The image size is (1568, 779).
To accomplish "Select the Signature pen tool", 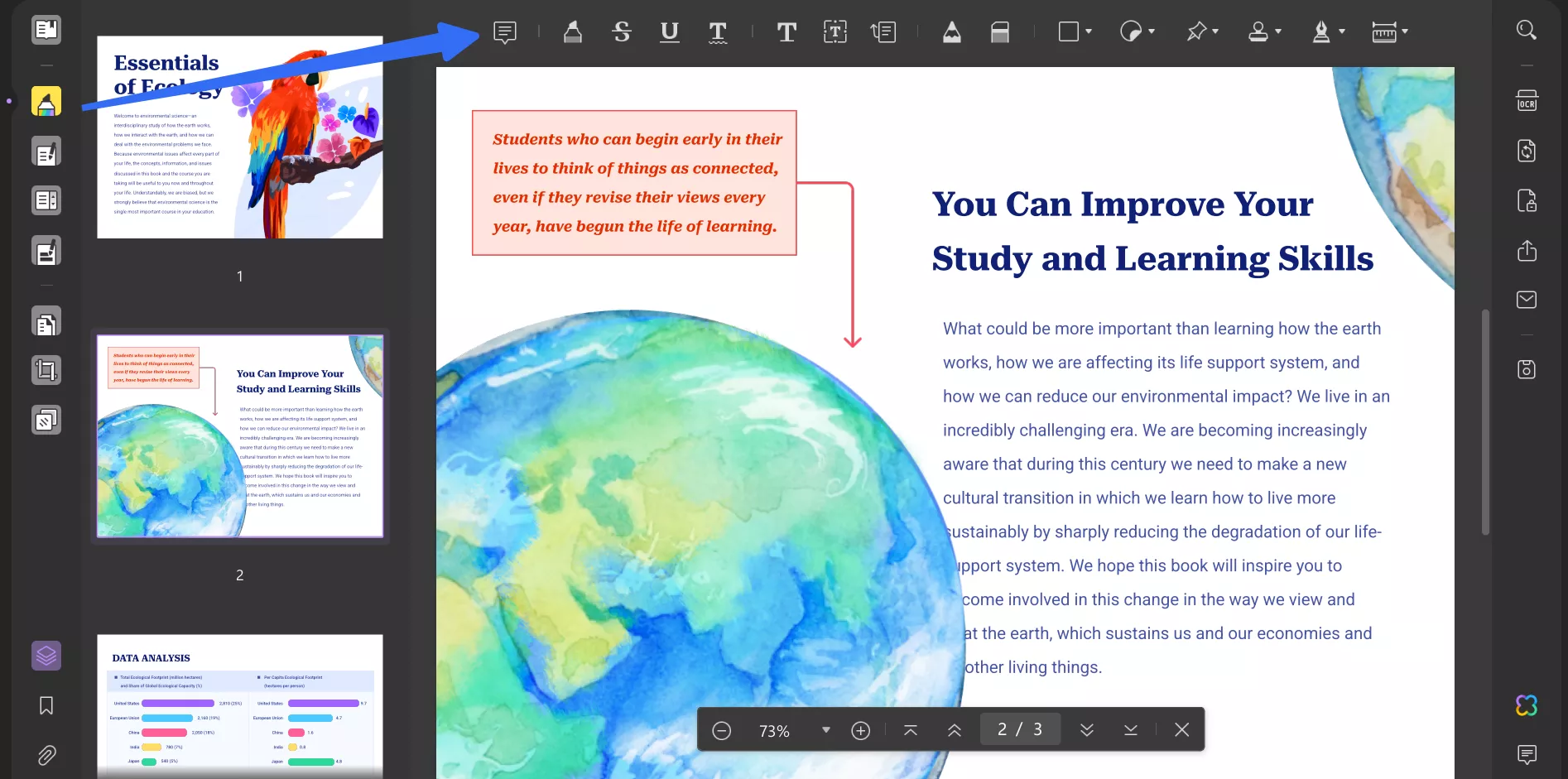I will pyautogui.click(x=1321, y=31).
